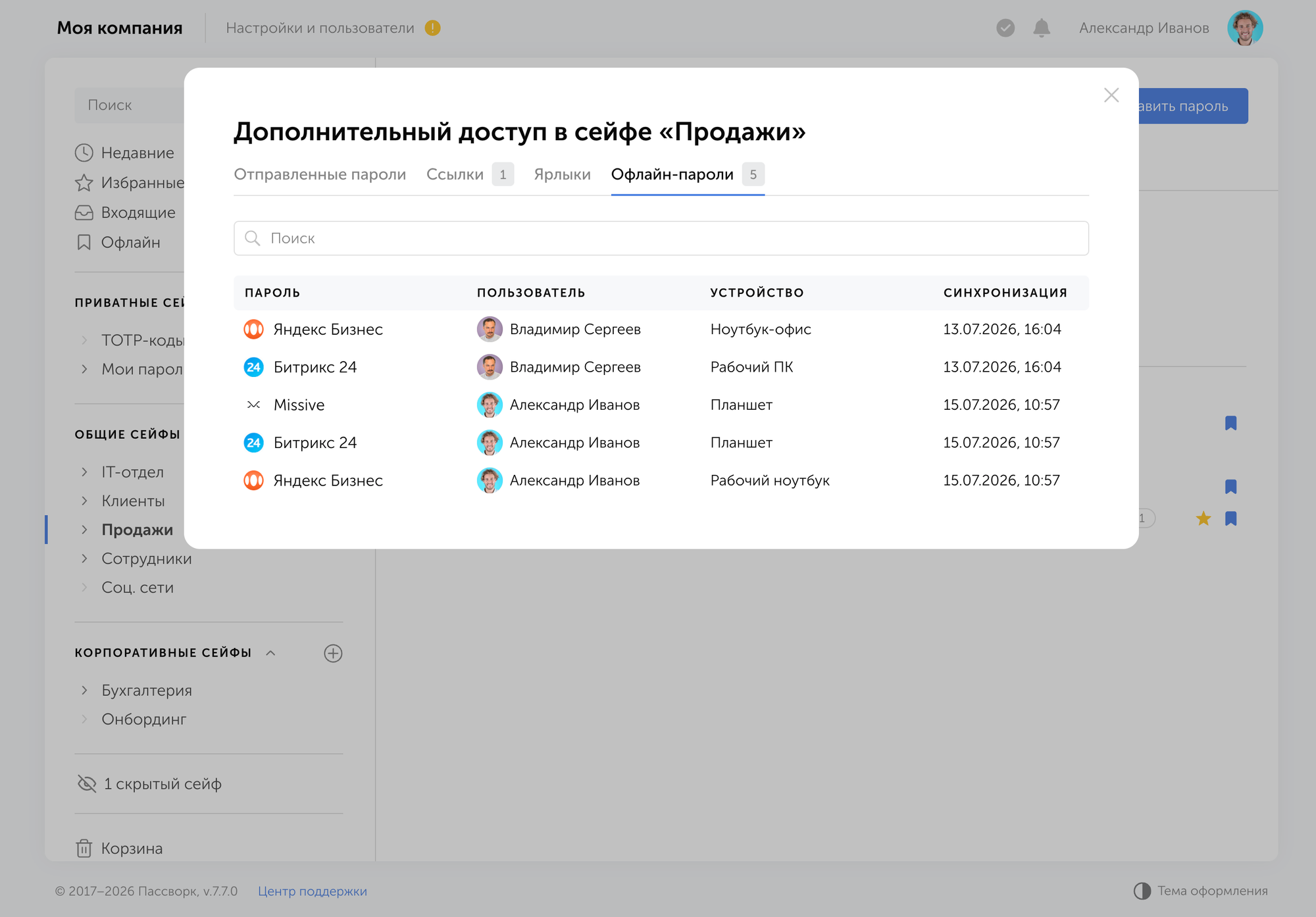Image resolution: width=1316 pixels, height=917 pixels.
Task: Sort by СИНХРОНИЗАЦИЯ column header
Action: click(1005, 293)
